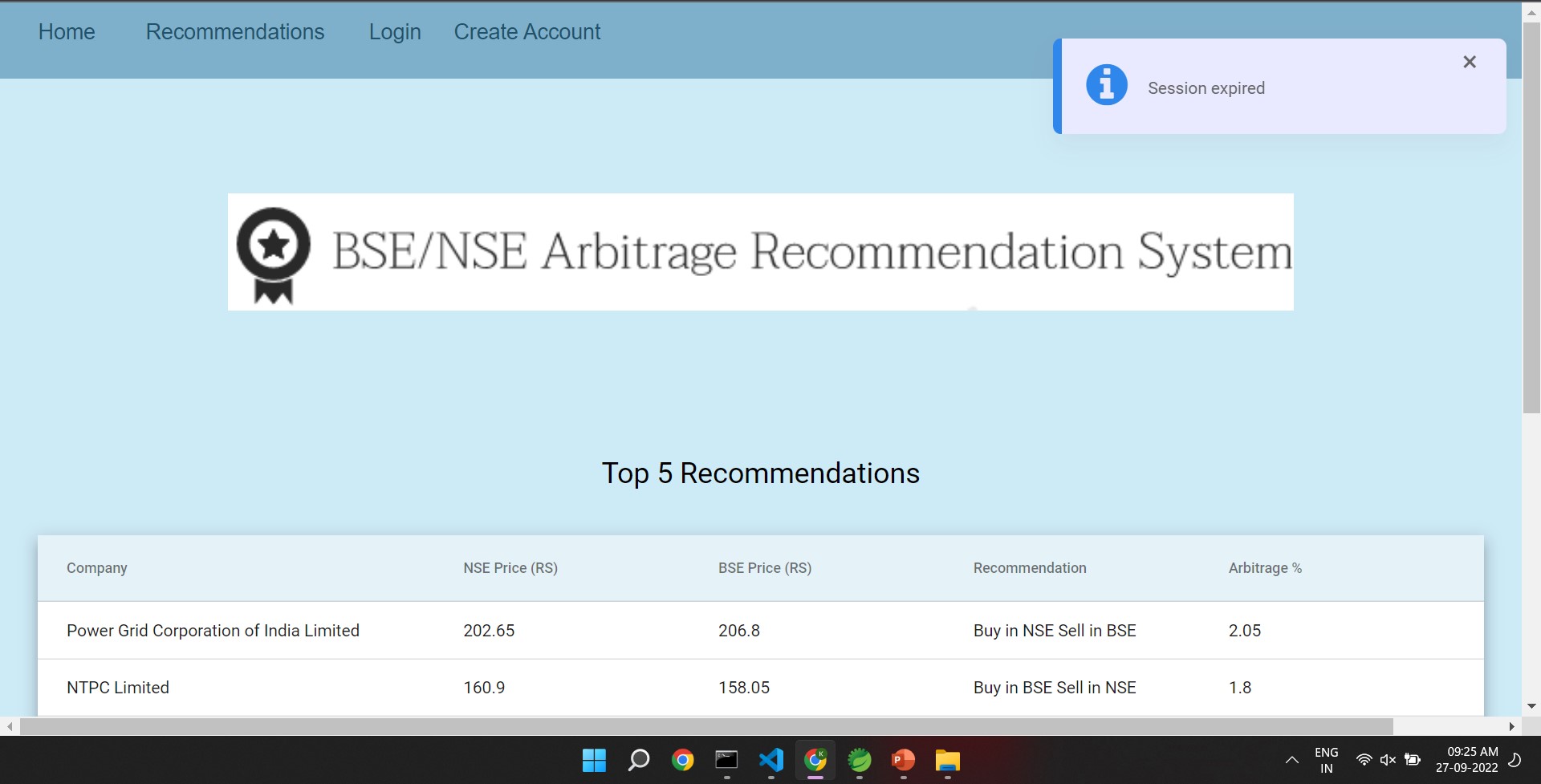The image size is (1541, 784).
Task: Open the ENG IN language switcher
Action: pos(1326,760)
